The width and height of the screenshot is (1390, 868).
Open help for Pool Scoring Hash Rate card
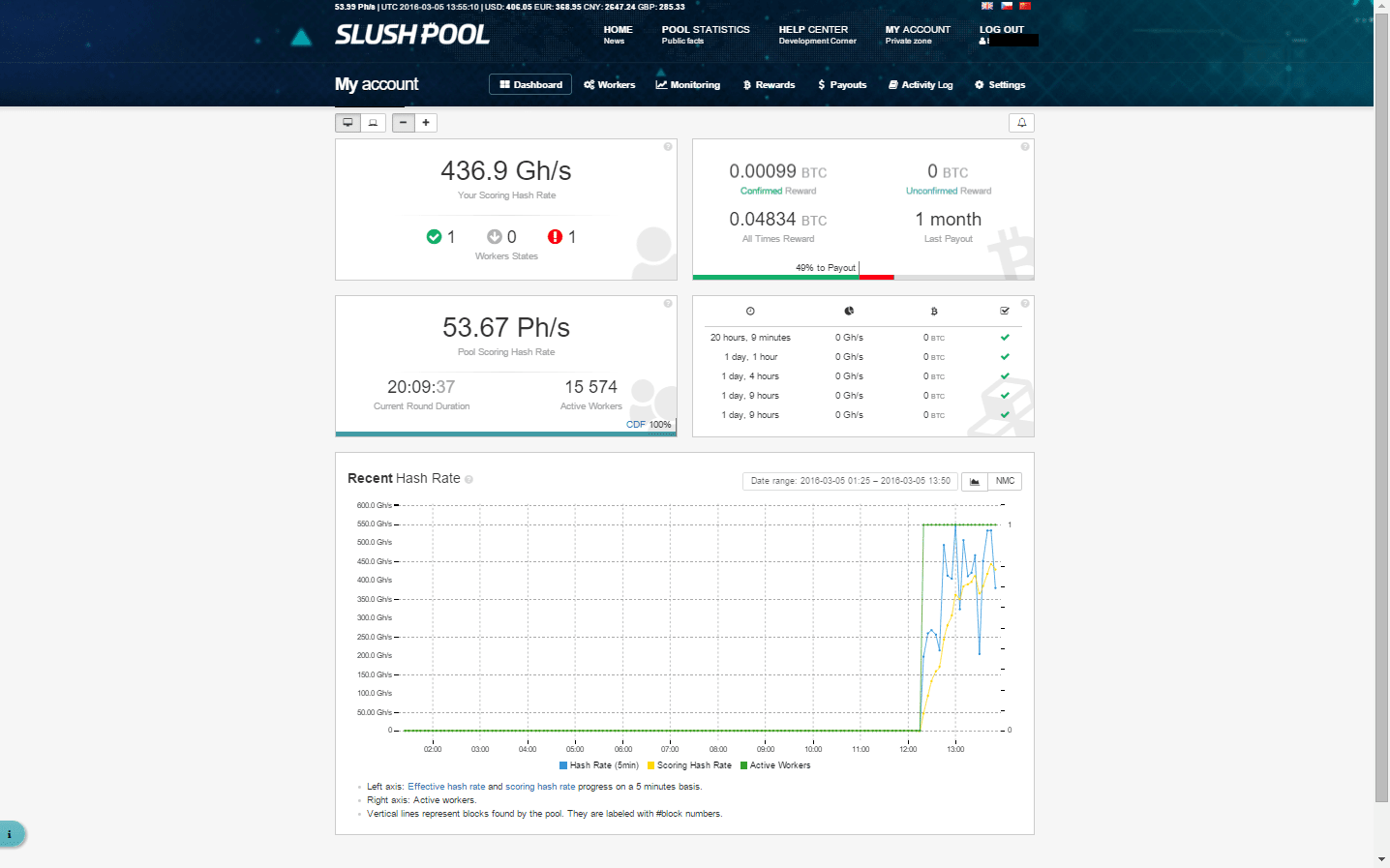668,304
